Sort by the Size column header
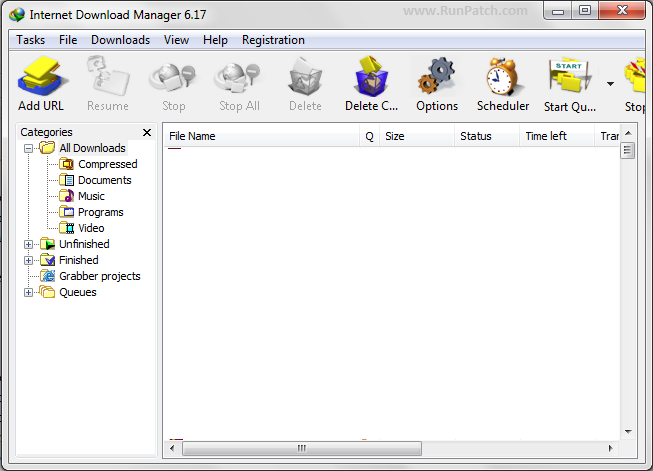Viewport: 653px width, 471px height. pyautogui.click(x=416, y=136)
